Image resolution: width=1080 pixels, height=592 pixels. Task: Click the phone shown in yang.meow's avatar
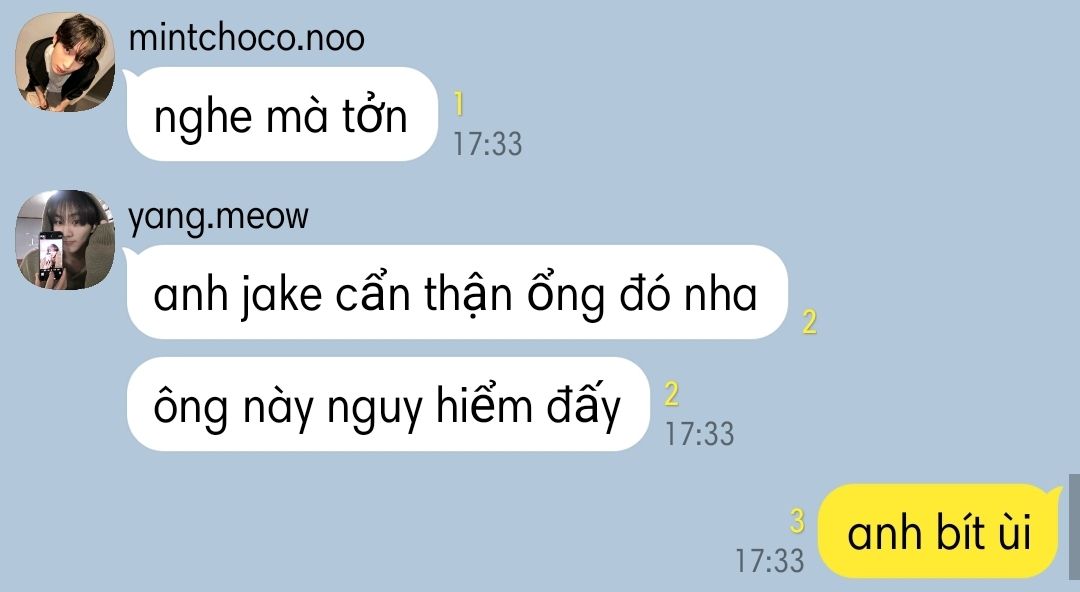(51, 255)
